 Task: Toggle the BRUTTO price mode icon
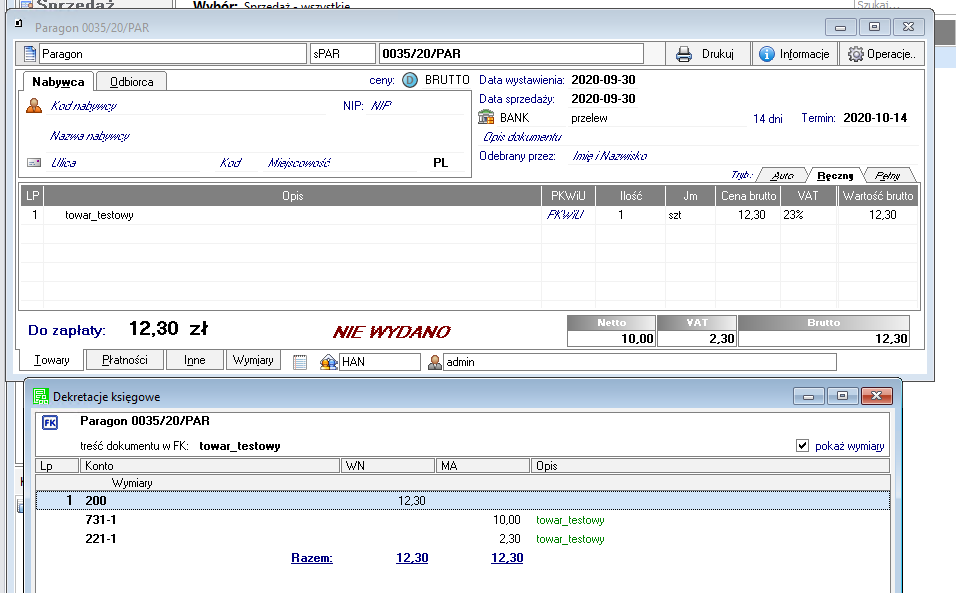pyautogui.click(x=410, y=80)
